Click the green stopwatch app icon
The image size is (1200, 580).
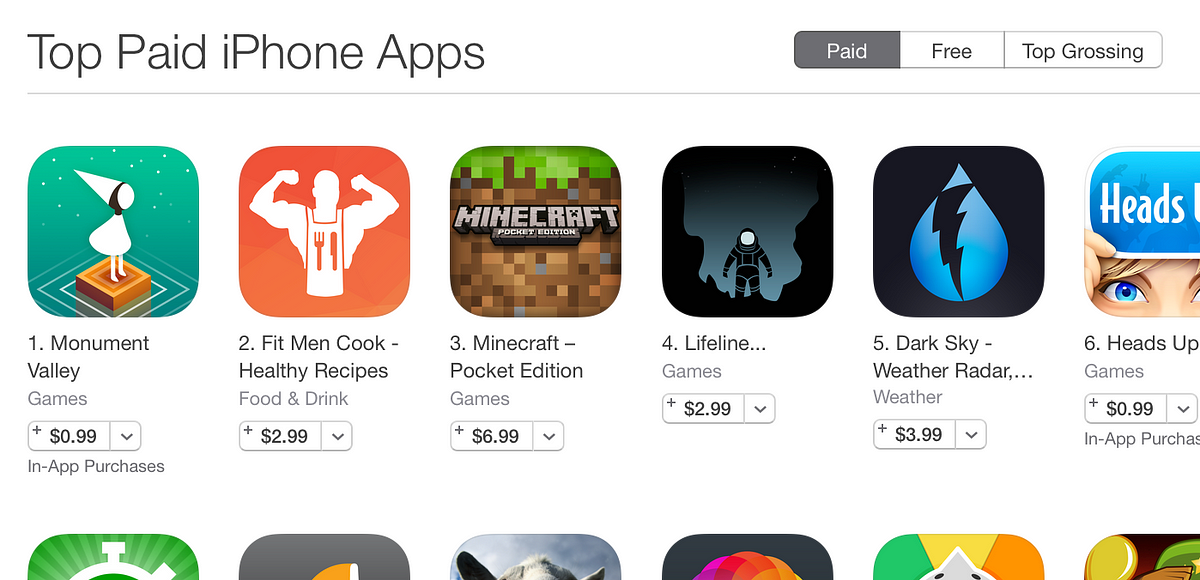tap(113, 557)
